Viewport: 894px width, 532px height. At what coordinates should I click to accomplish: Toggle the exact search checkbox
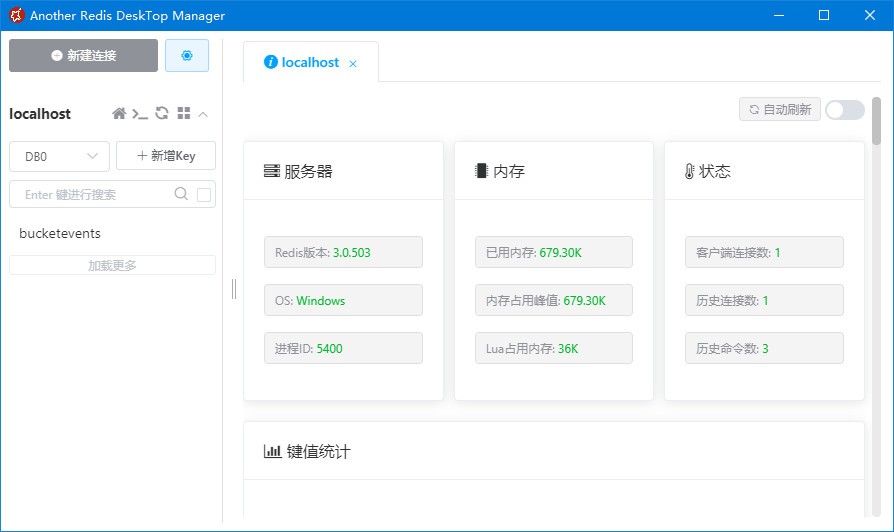(x=204, y=195)
